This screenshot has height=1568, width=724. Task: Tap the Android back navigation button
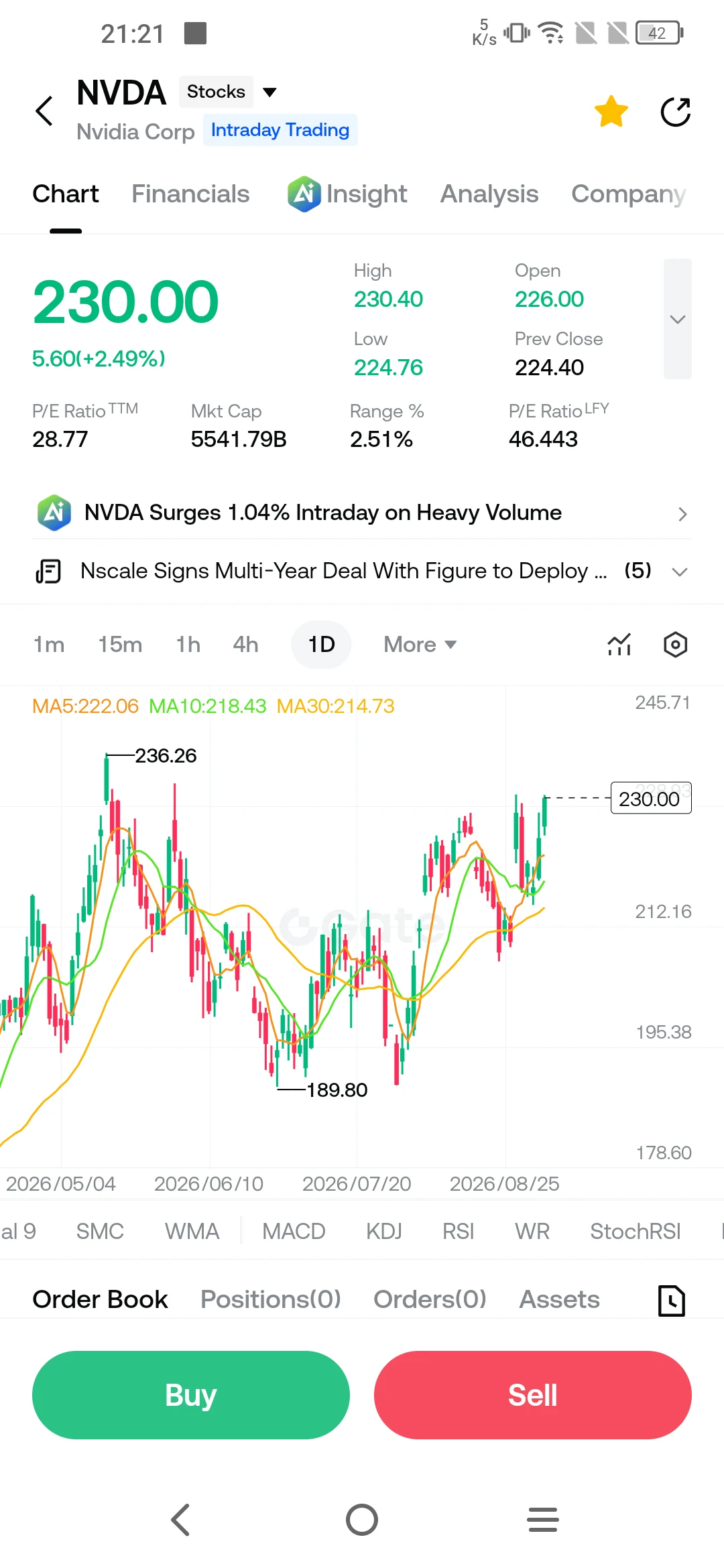pos(181,1520)
